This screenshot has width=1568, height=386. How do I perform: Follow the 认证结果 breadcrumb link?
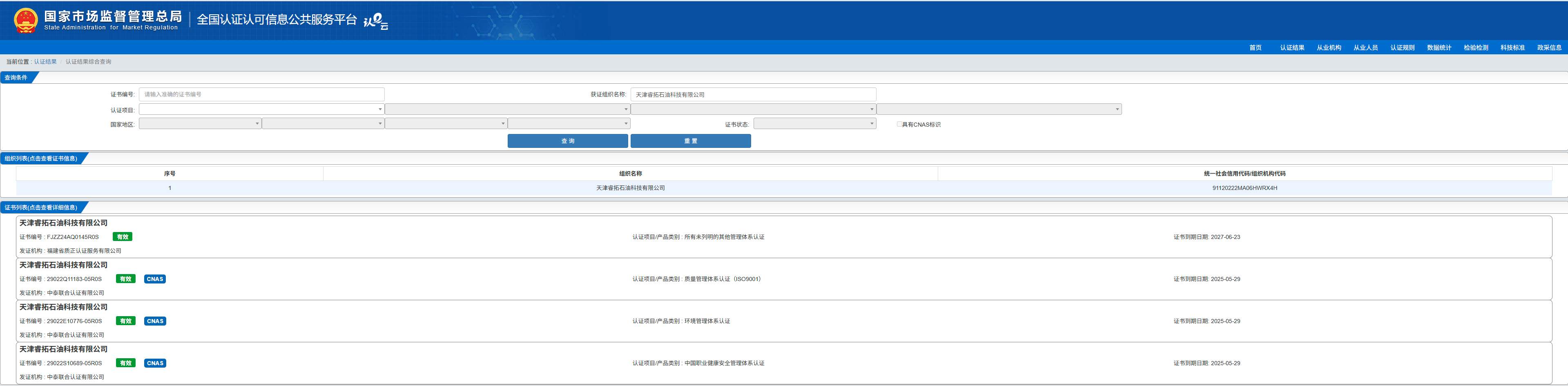pyautogui.click(x=45, y=62)
